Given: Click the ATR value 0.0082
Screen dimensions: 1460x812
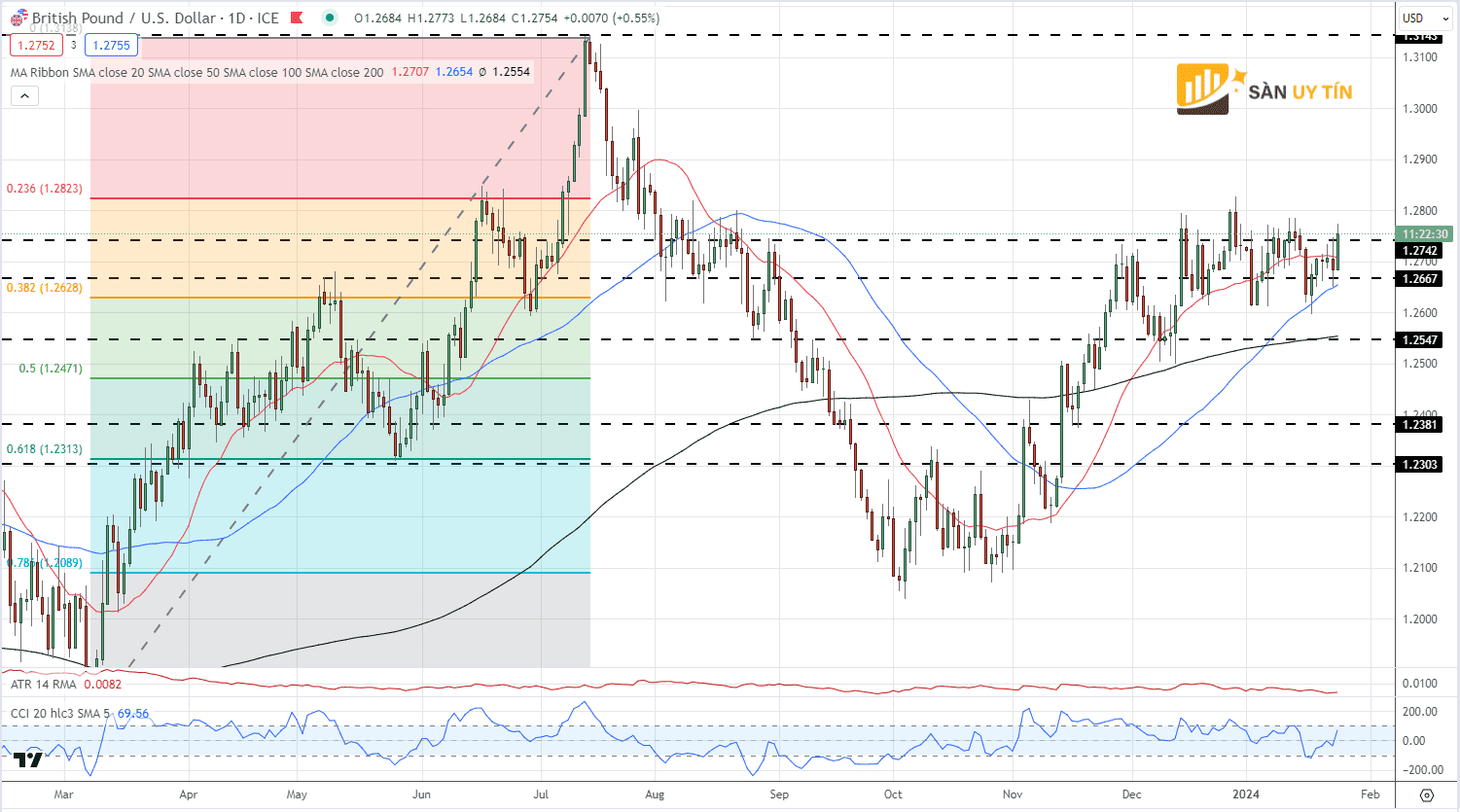Looking at the screenshot, I should point(102,685).
